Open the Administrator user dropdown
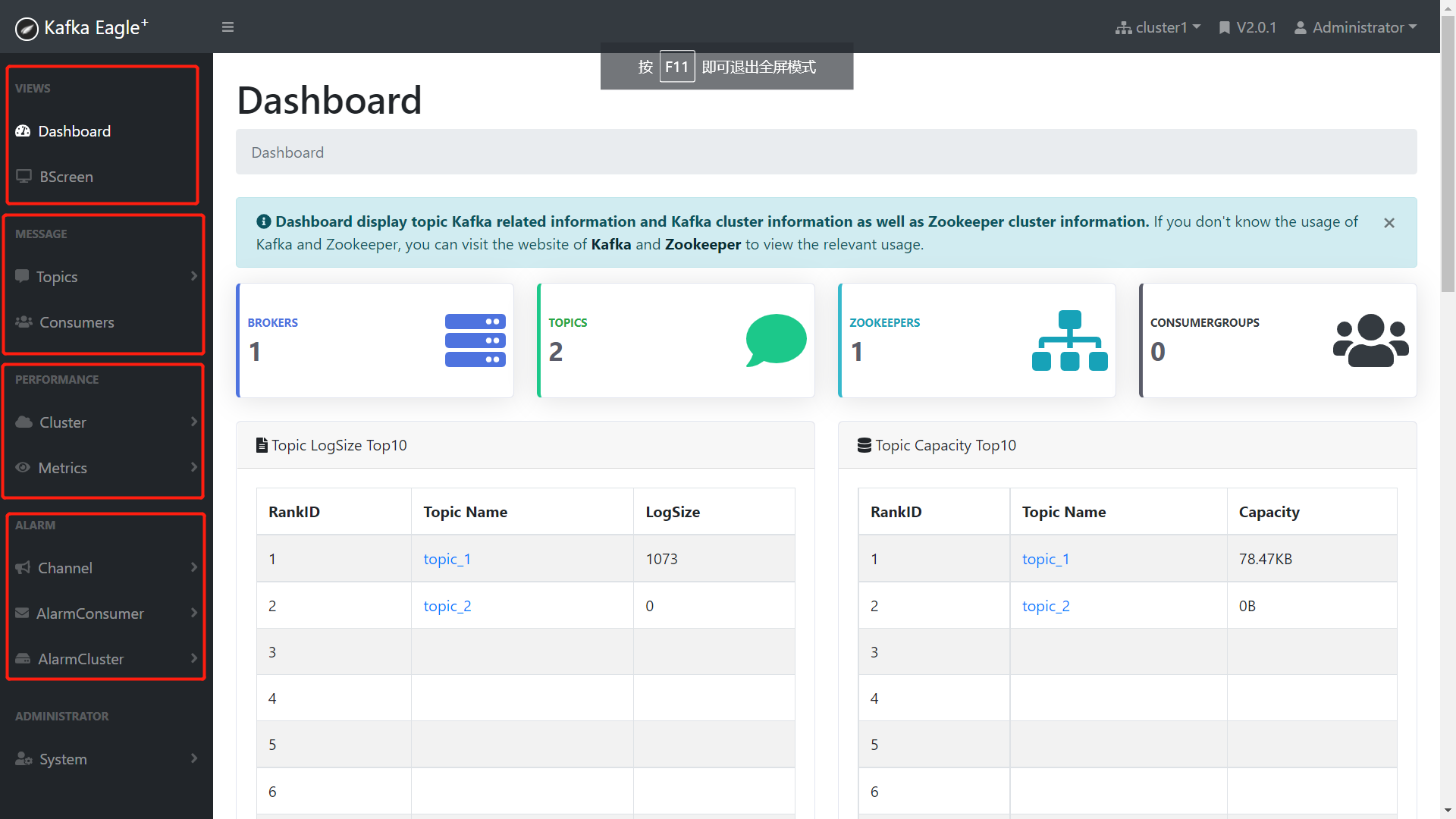Image resolution: width=1456 pixels, height=819 pixels. tap(1356, 27)
